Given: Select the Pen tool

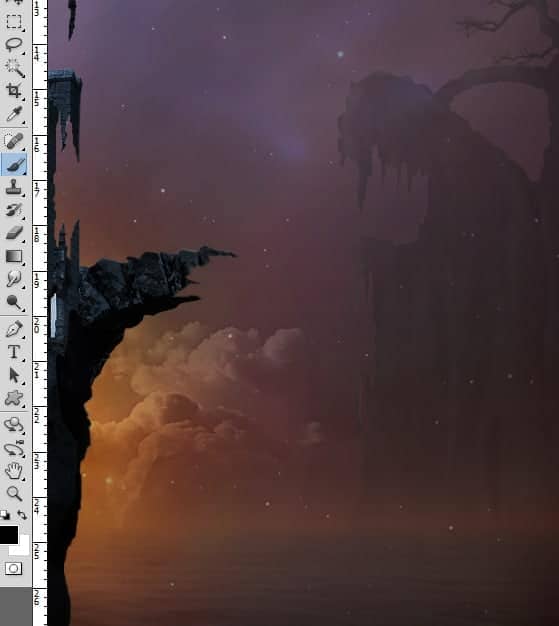Looking at the screenshot, I should [14, 329].
